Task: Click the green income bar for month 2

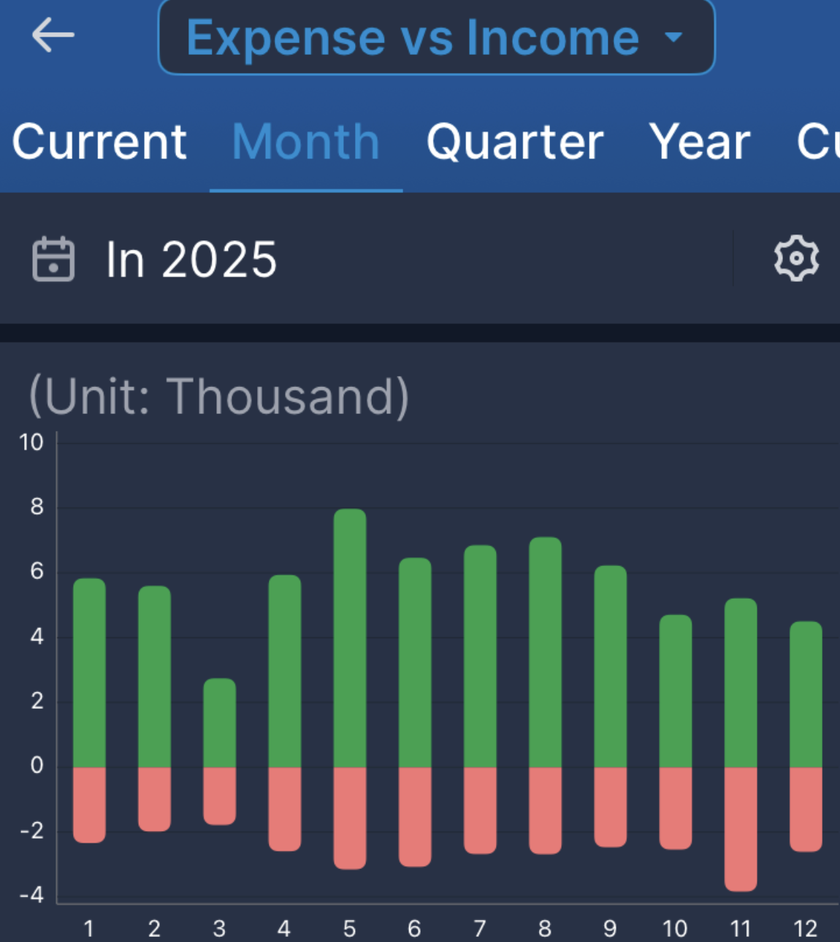Action: pyautogui.click(x=154, y=676)
